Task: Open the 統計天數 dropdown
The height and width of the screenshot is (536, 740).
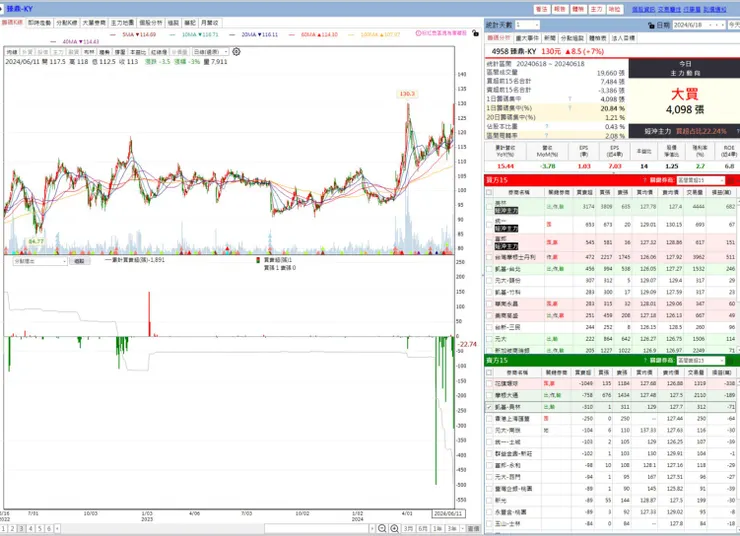Action: pos(527,25)
